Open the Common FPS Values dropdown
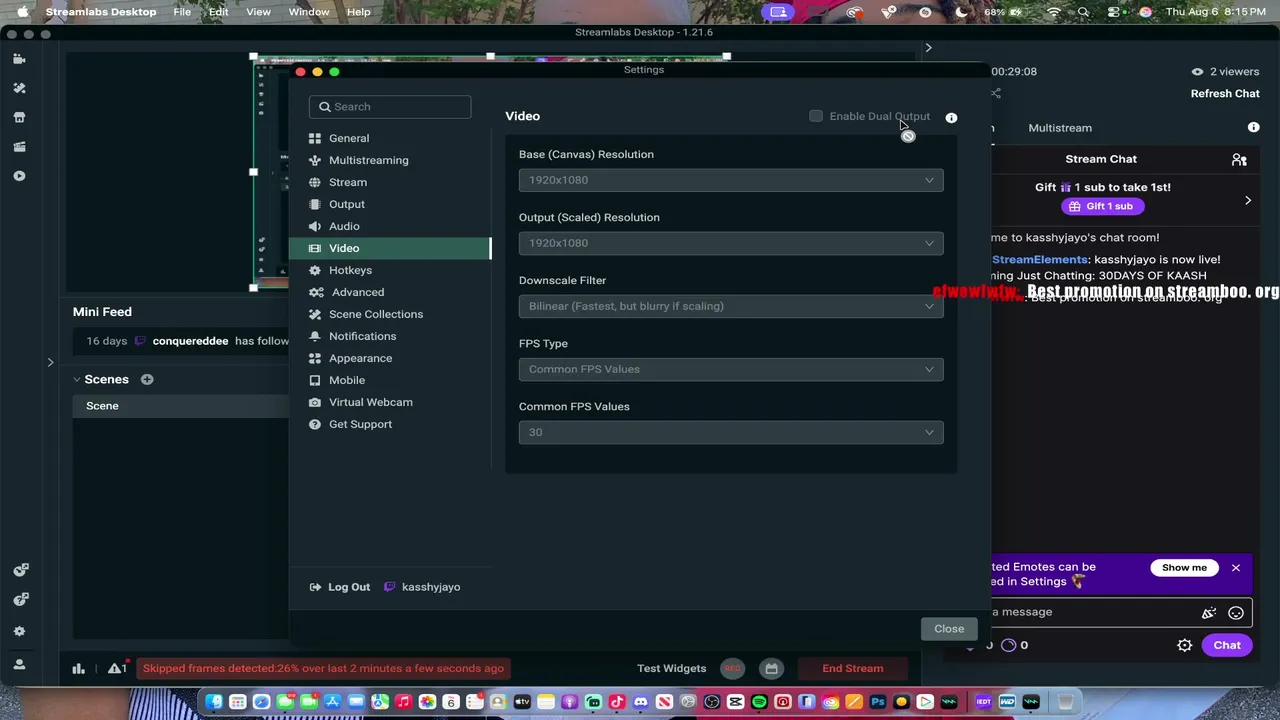1280x720 pixels. (731, 432)
